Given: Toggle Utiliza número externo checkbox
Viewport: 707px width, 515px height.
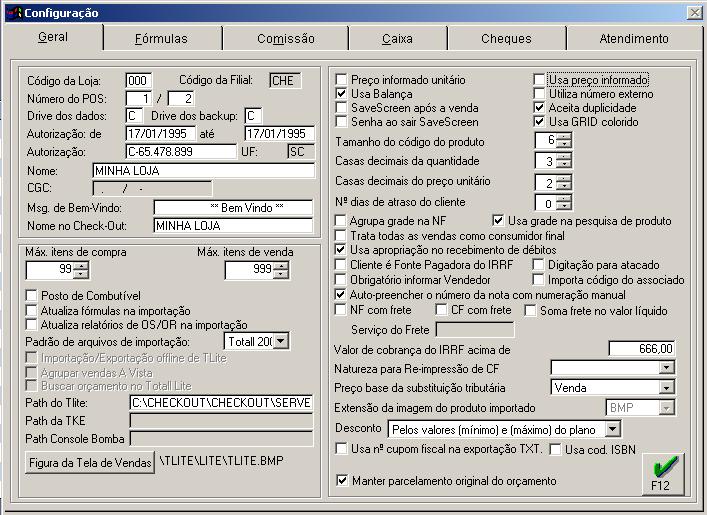Looking at the screenshot, I should pyautogui.click(x=539, y=94).
